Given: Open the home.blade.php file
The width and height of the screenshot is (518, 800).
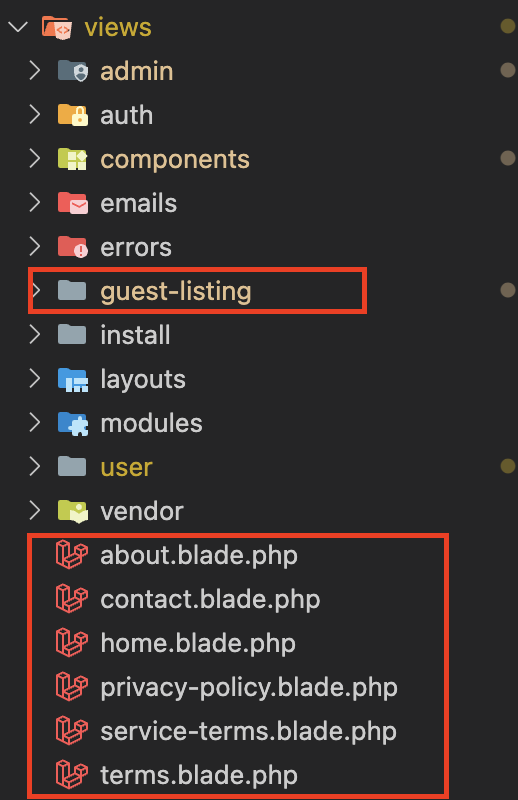Looking at the screenshot, I should (198, 643).
